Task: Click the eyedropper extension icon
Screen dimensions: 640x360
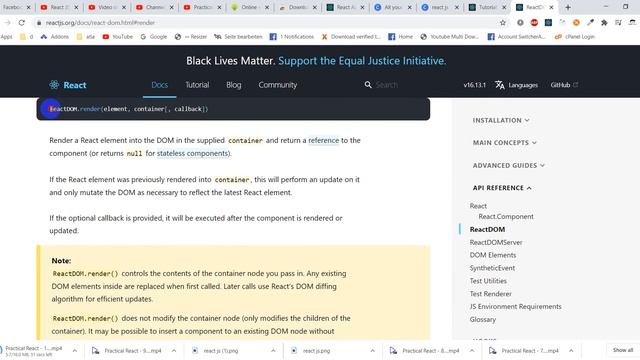Action: tap(590, 22)
